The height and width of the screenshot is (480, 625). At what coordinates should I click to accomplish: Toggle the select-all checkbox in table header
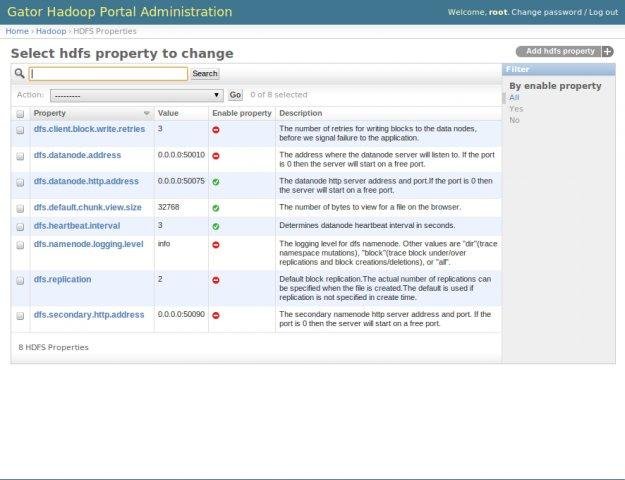pos(20,114)
